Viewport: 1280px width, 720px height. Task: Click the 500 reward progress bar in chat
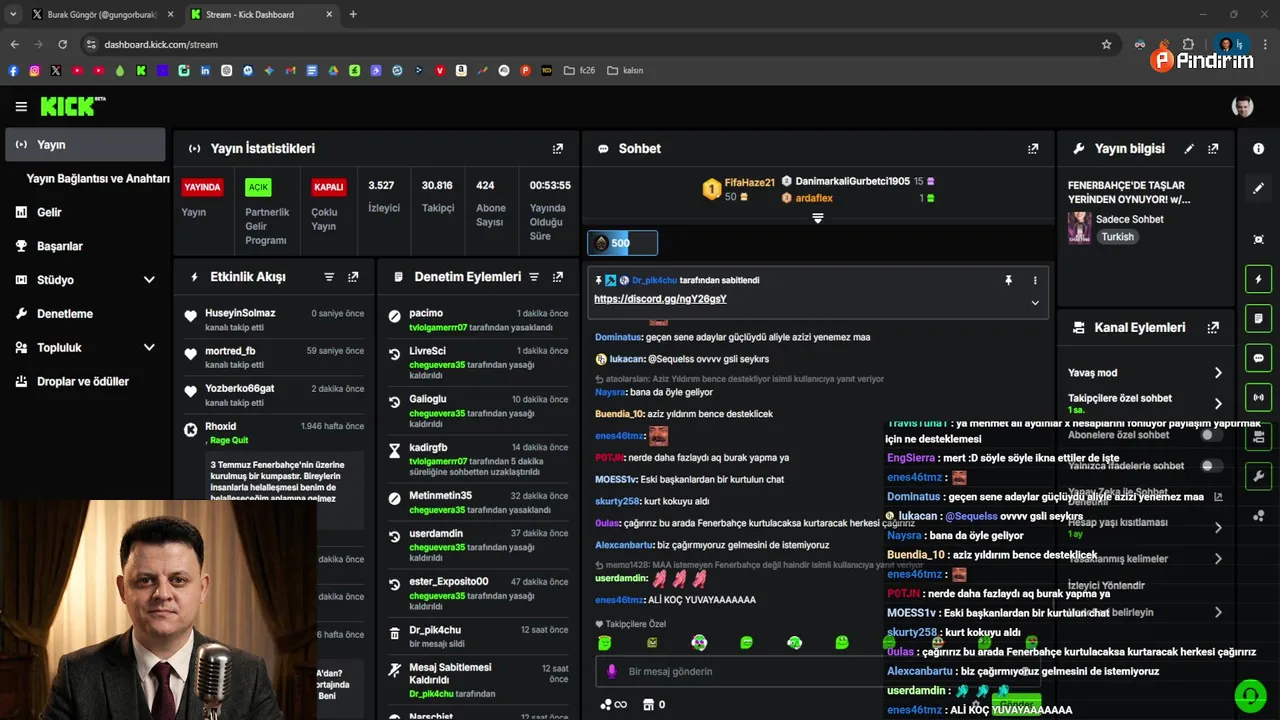(622, 243)
